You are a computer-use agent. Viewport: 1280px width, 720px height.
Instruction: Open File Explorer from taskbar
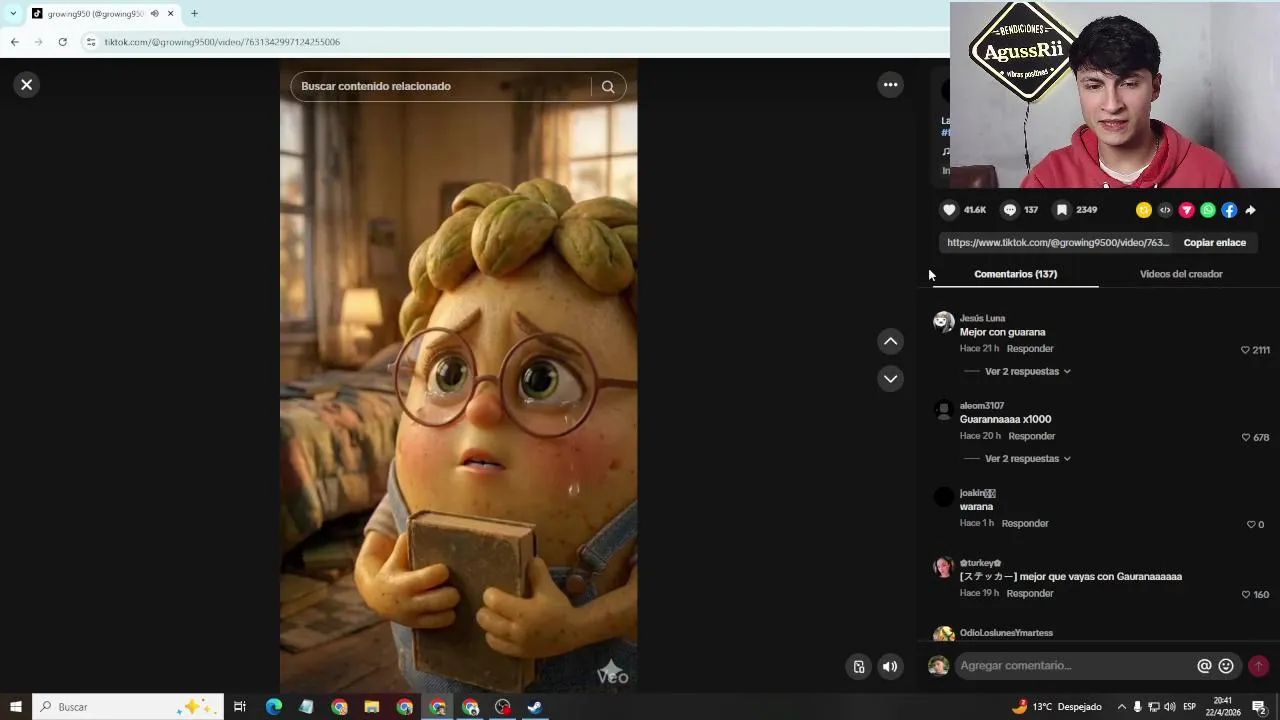371,707
